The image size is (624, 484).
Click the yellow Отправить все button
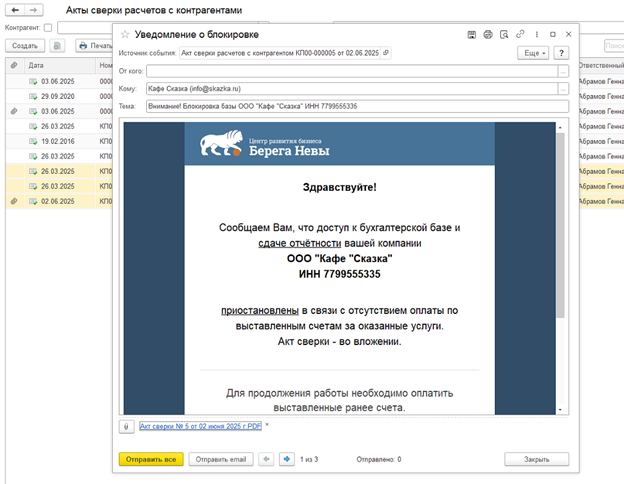151,459
